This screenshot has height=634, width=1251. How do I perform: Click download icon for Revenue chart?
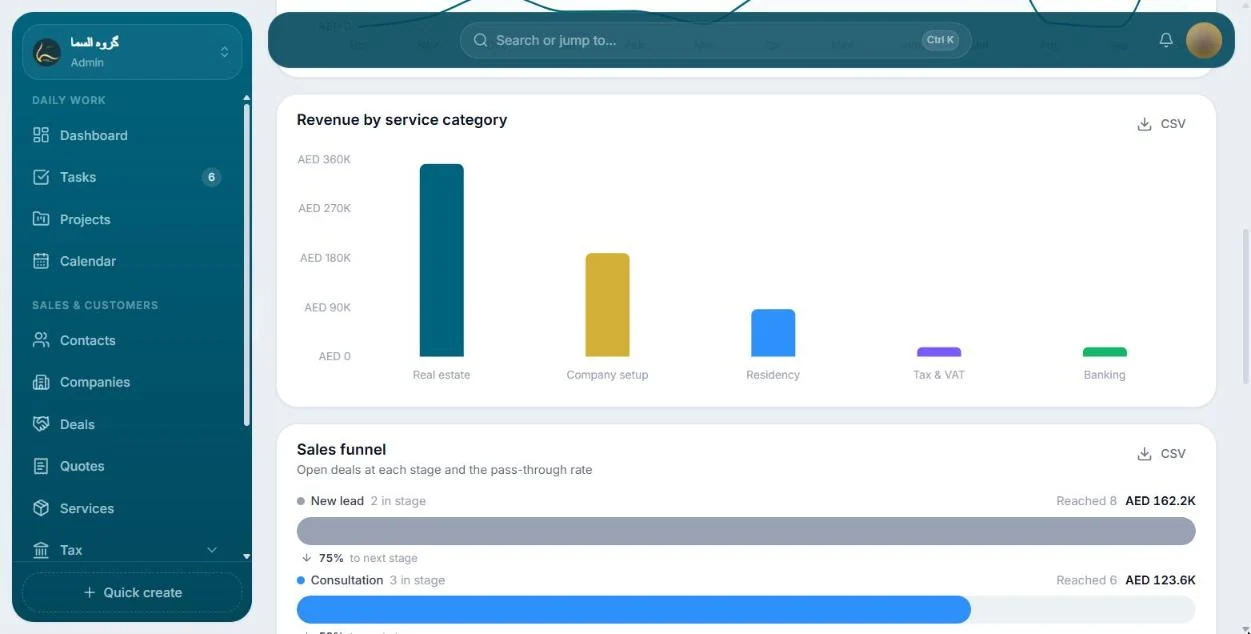[1144, 124]
